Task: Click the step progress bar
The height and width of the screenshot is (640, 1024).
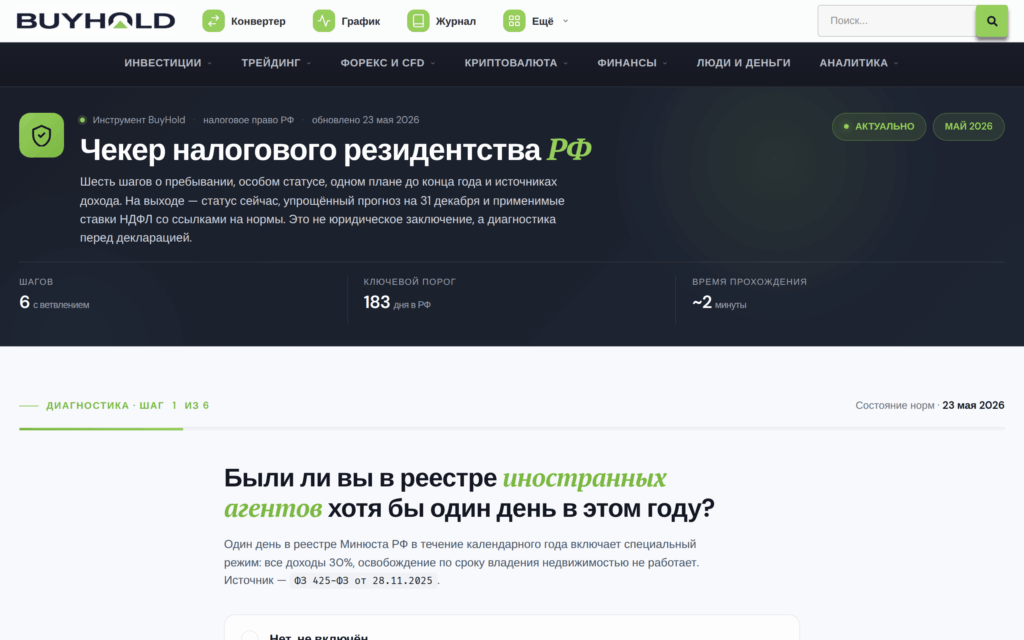Action: (x=511, y=429)
